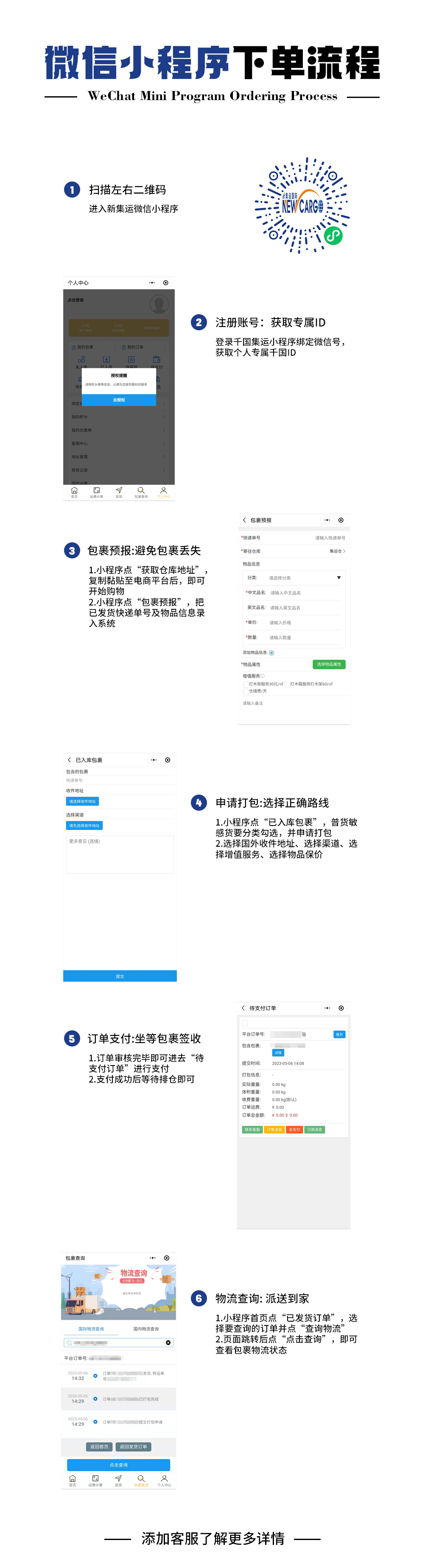Click 物流查询 truck banner
This screenshot has height=1568, width=425.
click(x=119, y=1292)
